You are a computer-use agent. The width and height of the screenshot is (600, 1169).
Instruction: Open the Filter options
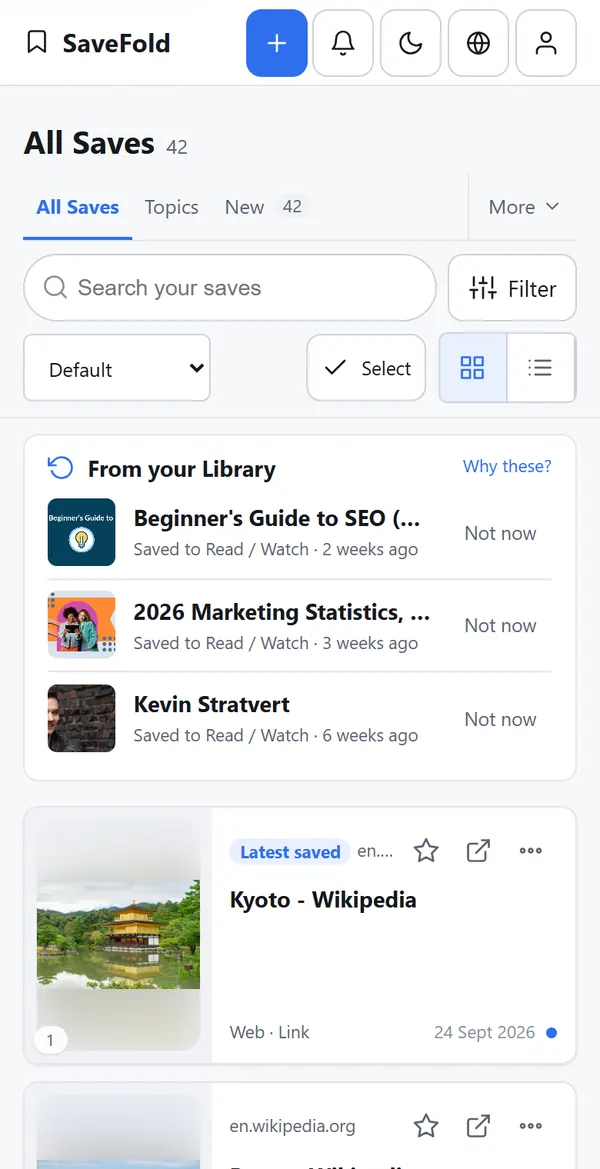click(x=512, y=288)
